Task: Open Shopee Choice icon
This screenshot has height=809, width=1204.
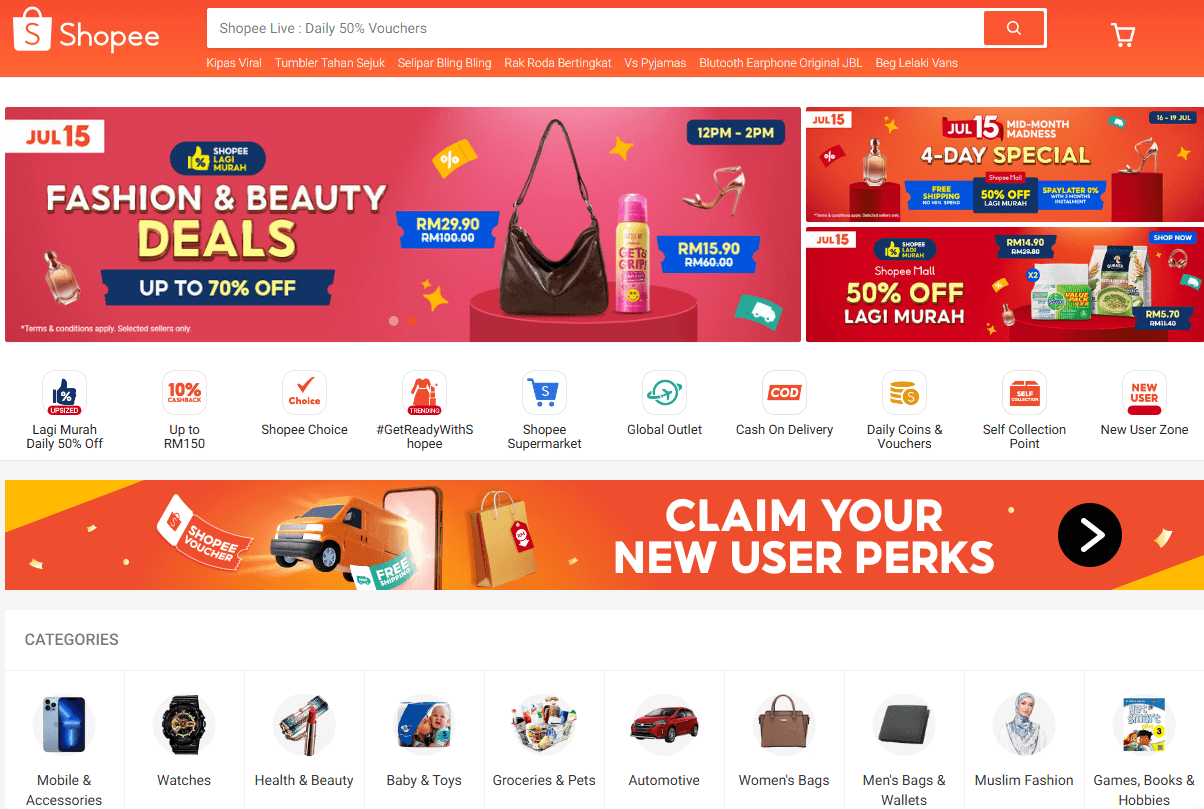Action: 304,392
